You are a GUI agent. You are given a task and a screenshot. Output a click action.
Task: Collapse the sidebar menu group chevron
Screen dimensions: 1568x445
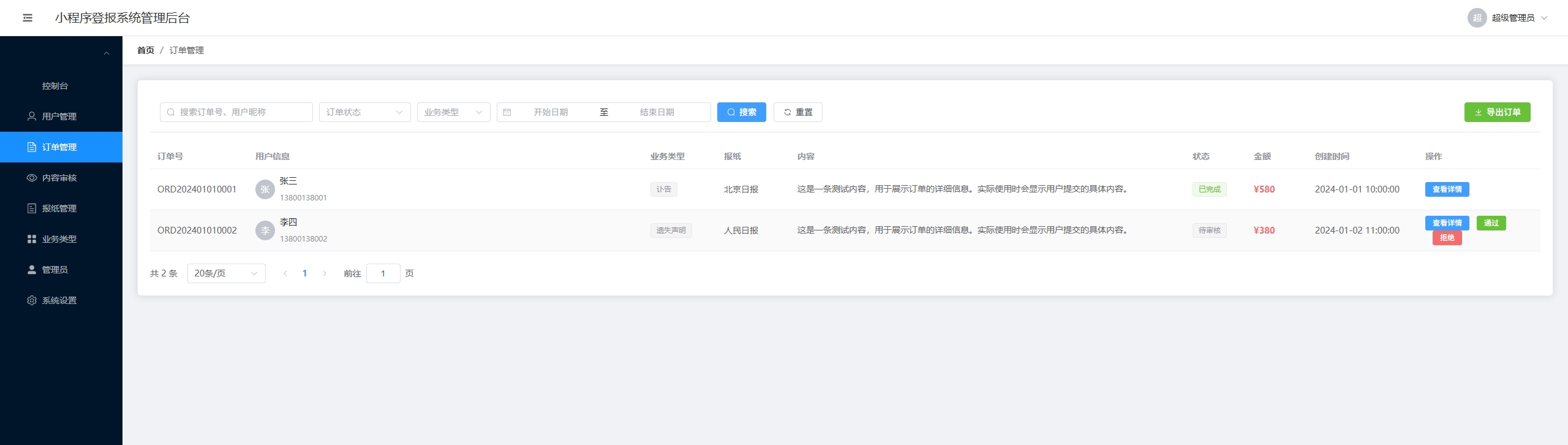pyautogui.click(x=107, y=54)
